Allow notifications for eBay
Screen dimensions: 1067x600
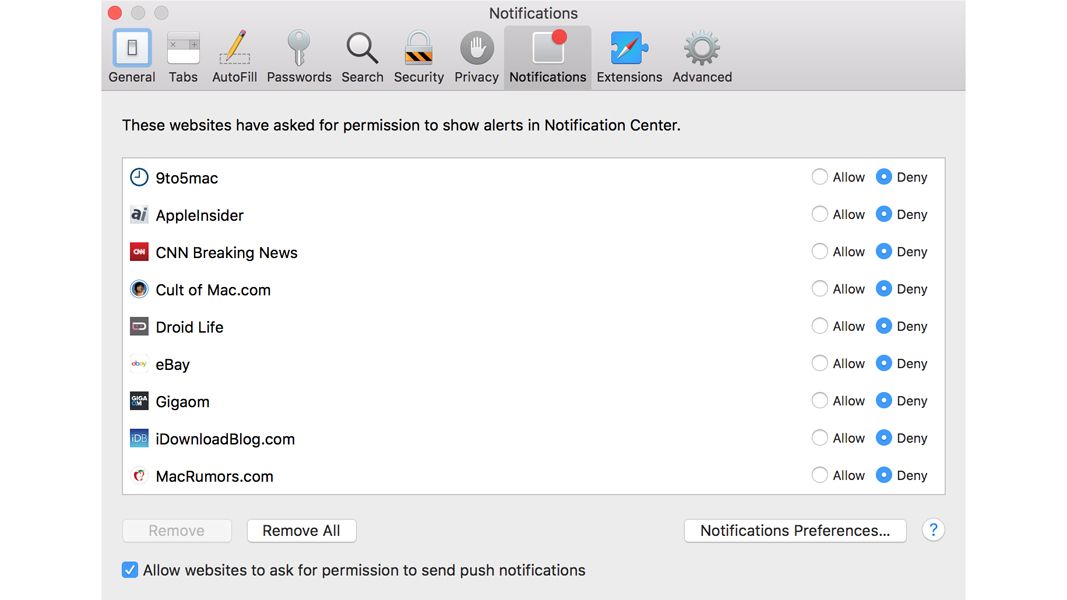click(x=821, y=363)
